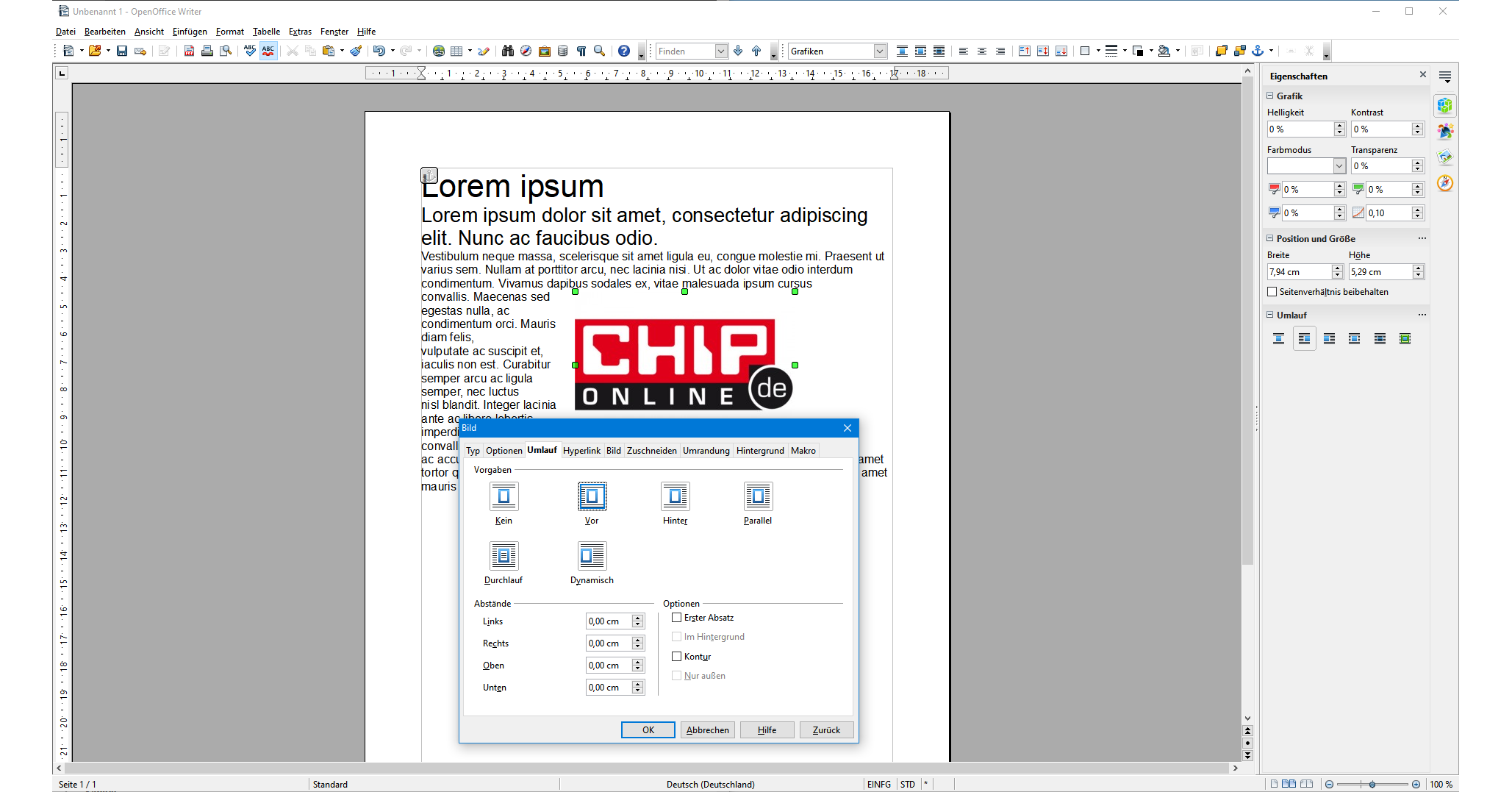Pick the Kein wrap preset icon
The width and height of the screenshot is (1512, 792).
click(x=504, y=497)
